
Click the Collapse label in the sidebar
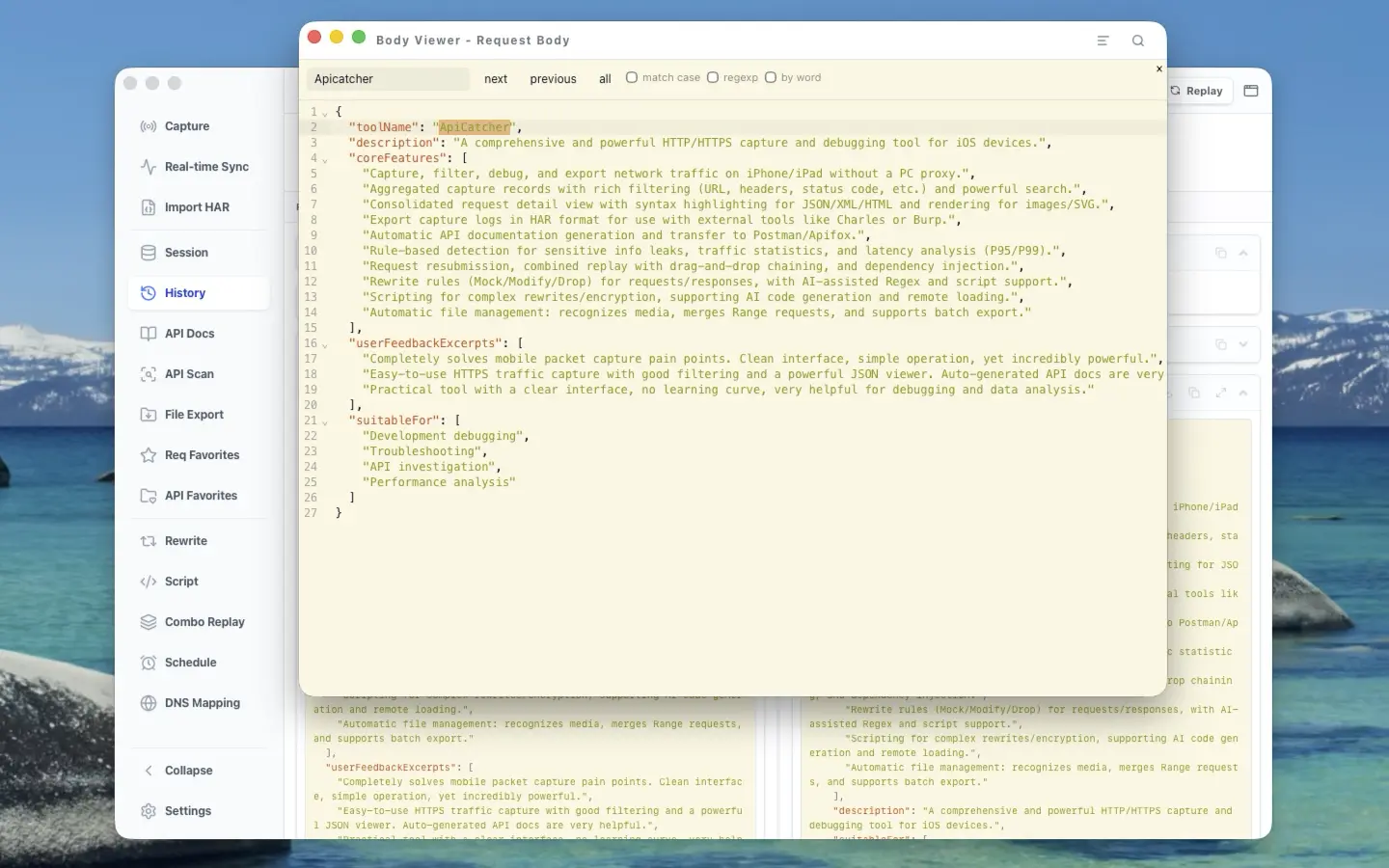point(188,771)
